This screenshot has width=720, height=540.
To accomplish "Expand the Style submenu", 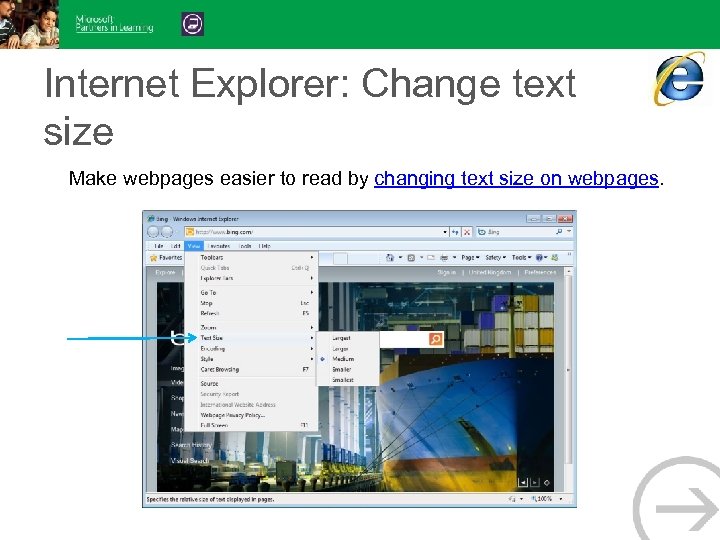I will [x=251, y=359].
